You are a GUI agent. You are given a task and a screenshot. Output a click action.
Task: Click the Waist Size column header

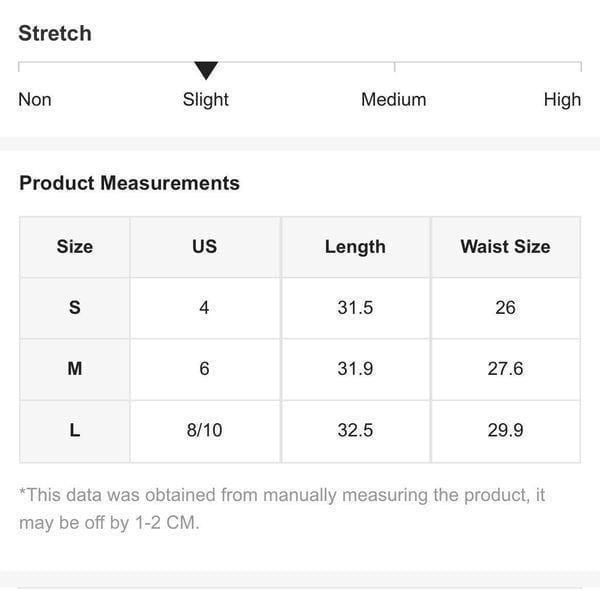pos(505,247)
